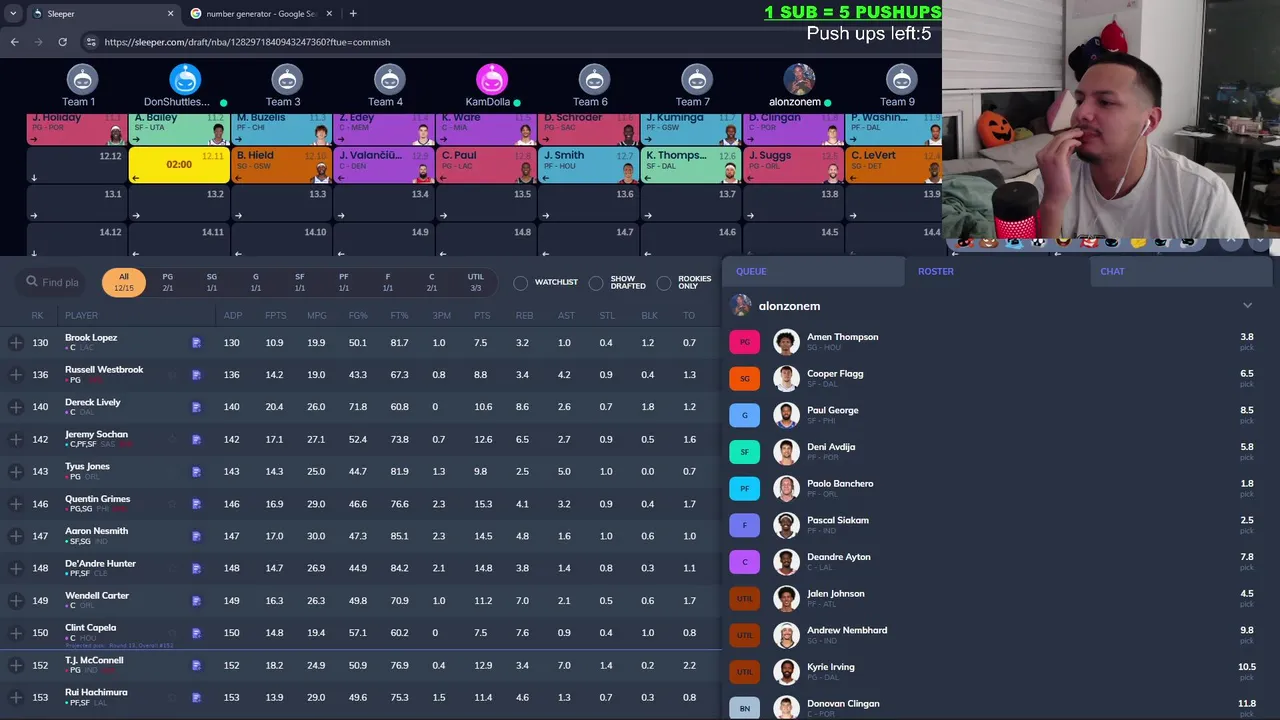Click the DonShuttles blue avatar

click(185, 79)
